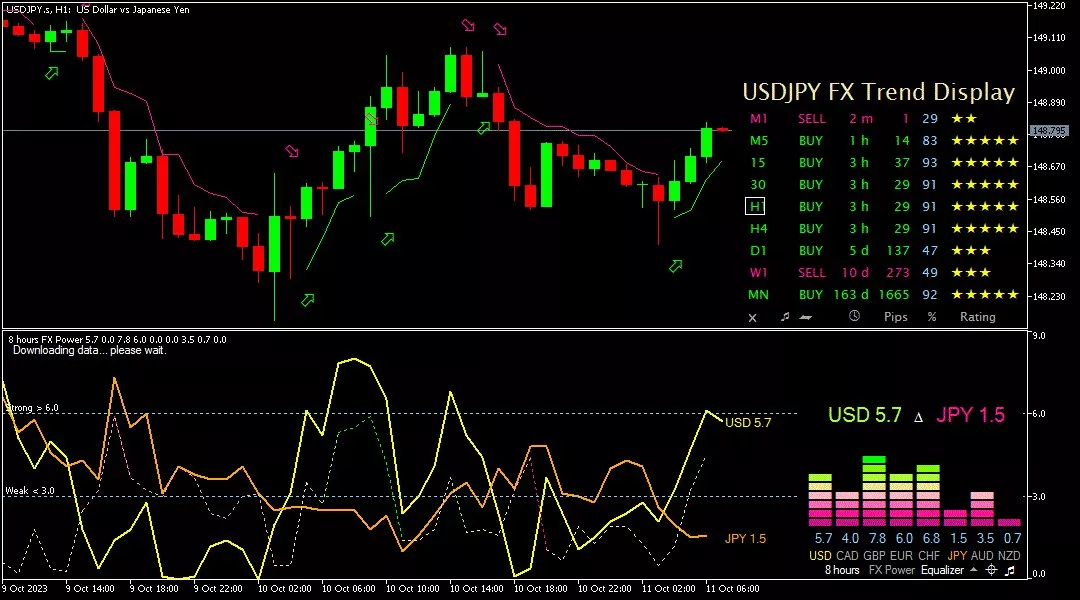Click the Rating column header
The image size is (1080, 600).
pos(977,317)
